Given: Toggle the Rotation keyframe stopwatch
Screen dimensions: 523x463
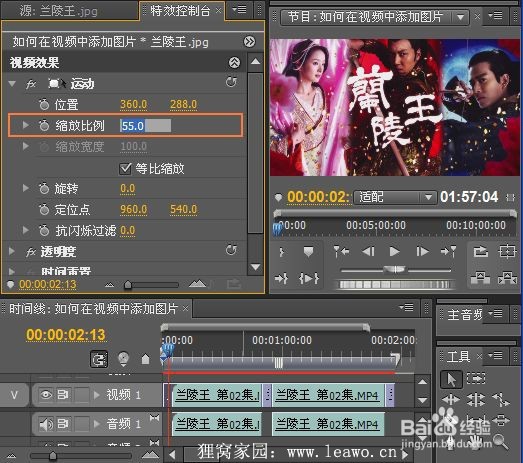Looking at the screenshot, I should point(44,188).
